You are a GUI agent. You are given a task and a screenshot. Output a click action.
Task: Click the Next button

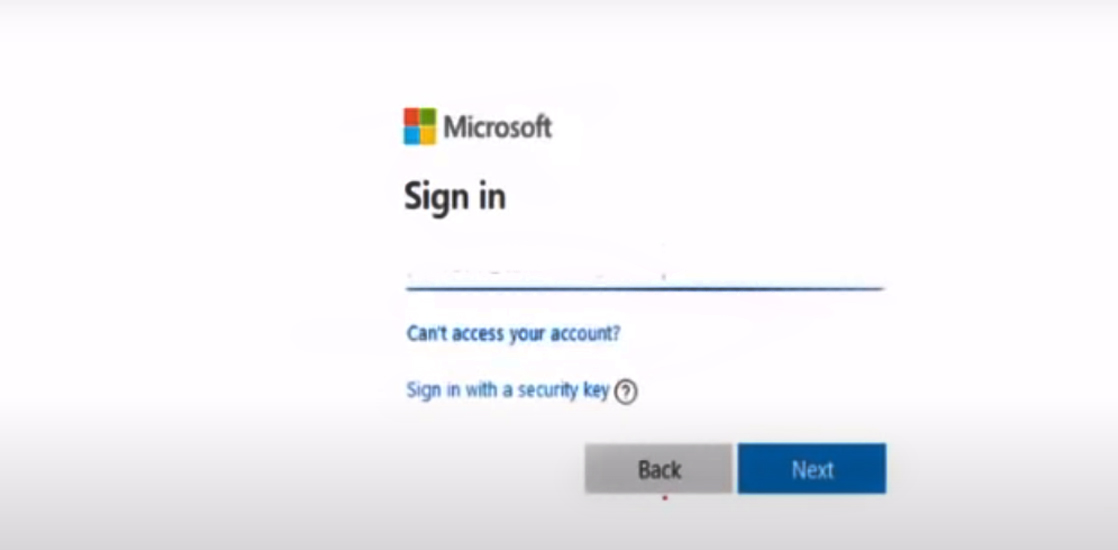point(812,469)
